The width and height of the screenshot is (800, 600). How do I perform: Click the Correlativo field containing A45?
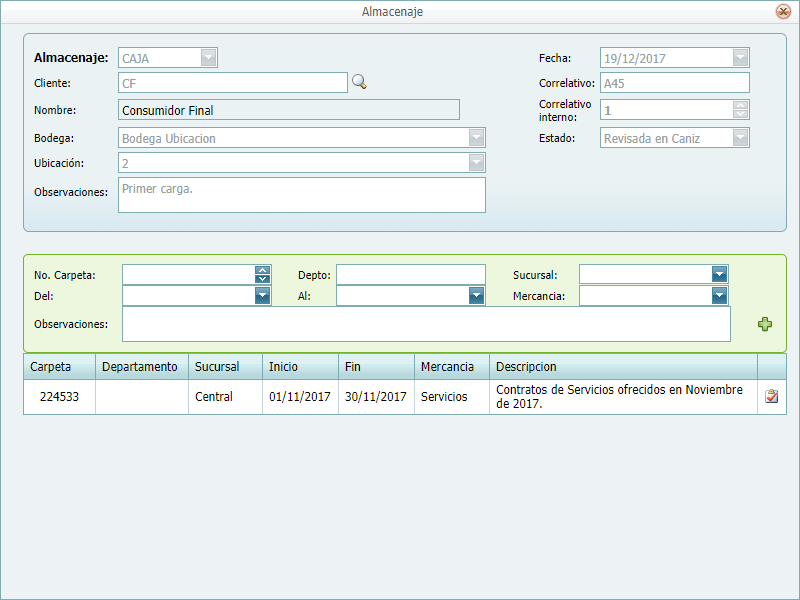pyautogui.click(x=674, y=83)
